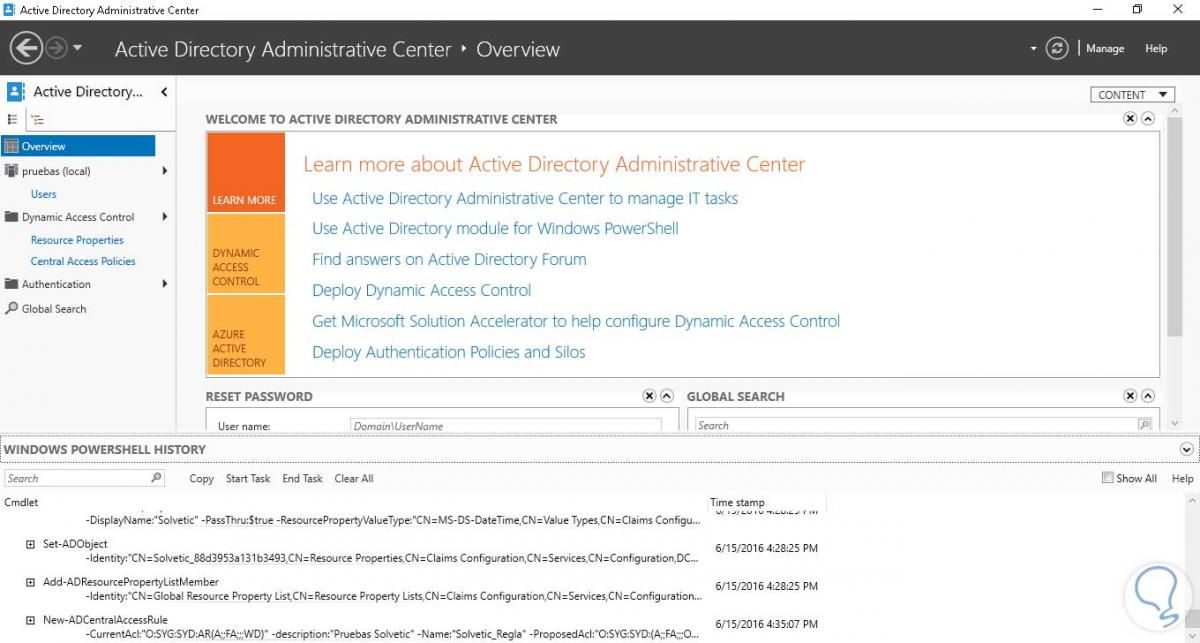1200x643 pixels.
Task: Select the Set-ADObject cmdlet row text
Action: point(75,544)
